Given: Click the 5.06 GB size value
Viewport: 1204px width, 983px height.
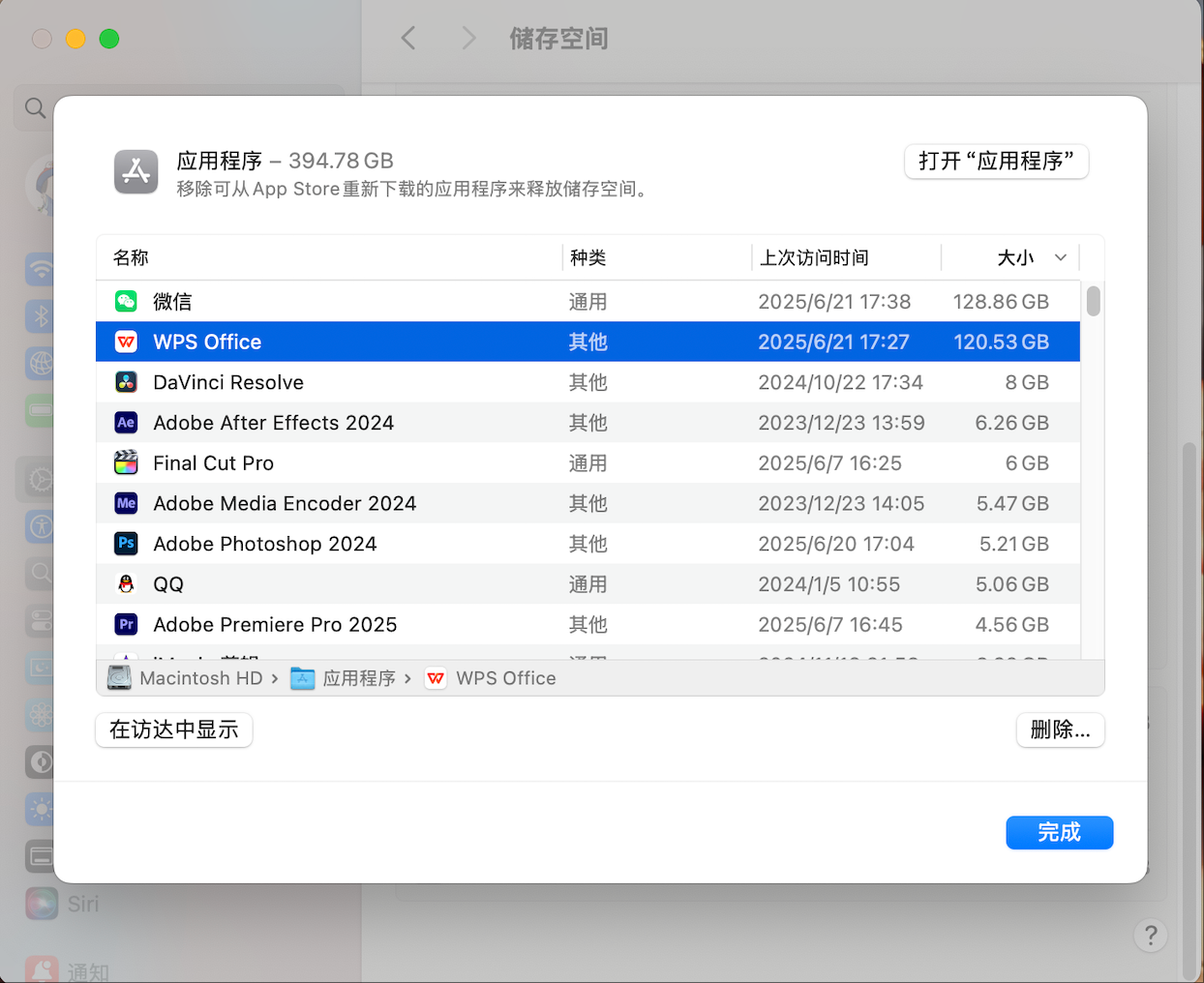Looking at the screenshot, I should pyautogui.click(x=1011, y=584).
